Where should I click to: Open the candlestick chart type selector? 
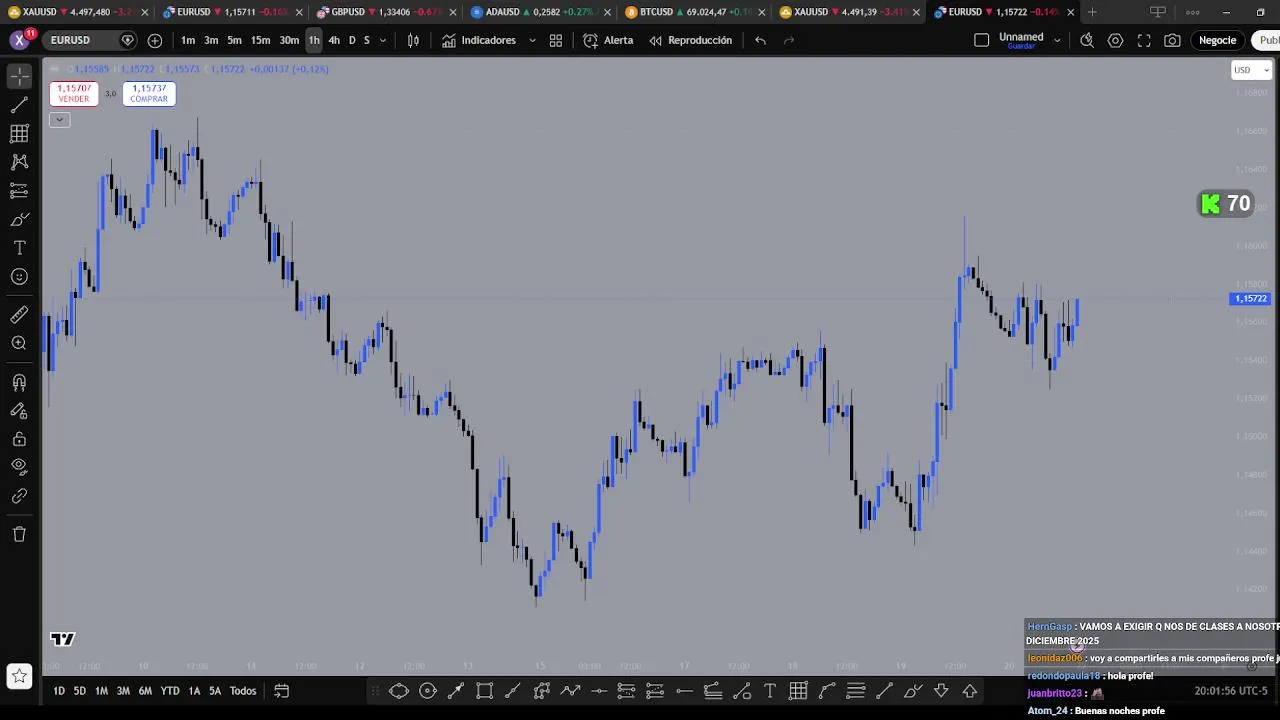coord(413,40)
